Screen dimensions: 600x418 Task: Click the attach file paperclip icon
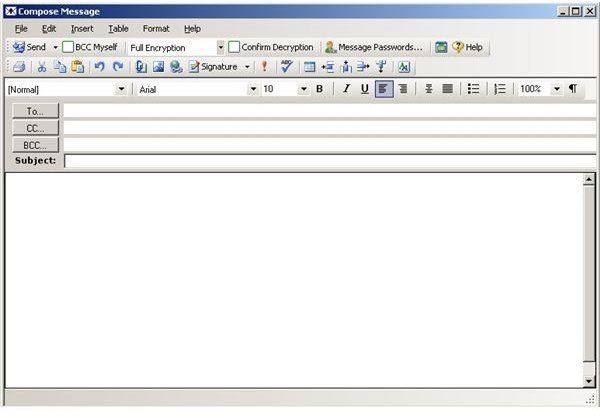click(x=141, y=67)
